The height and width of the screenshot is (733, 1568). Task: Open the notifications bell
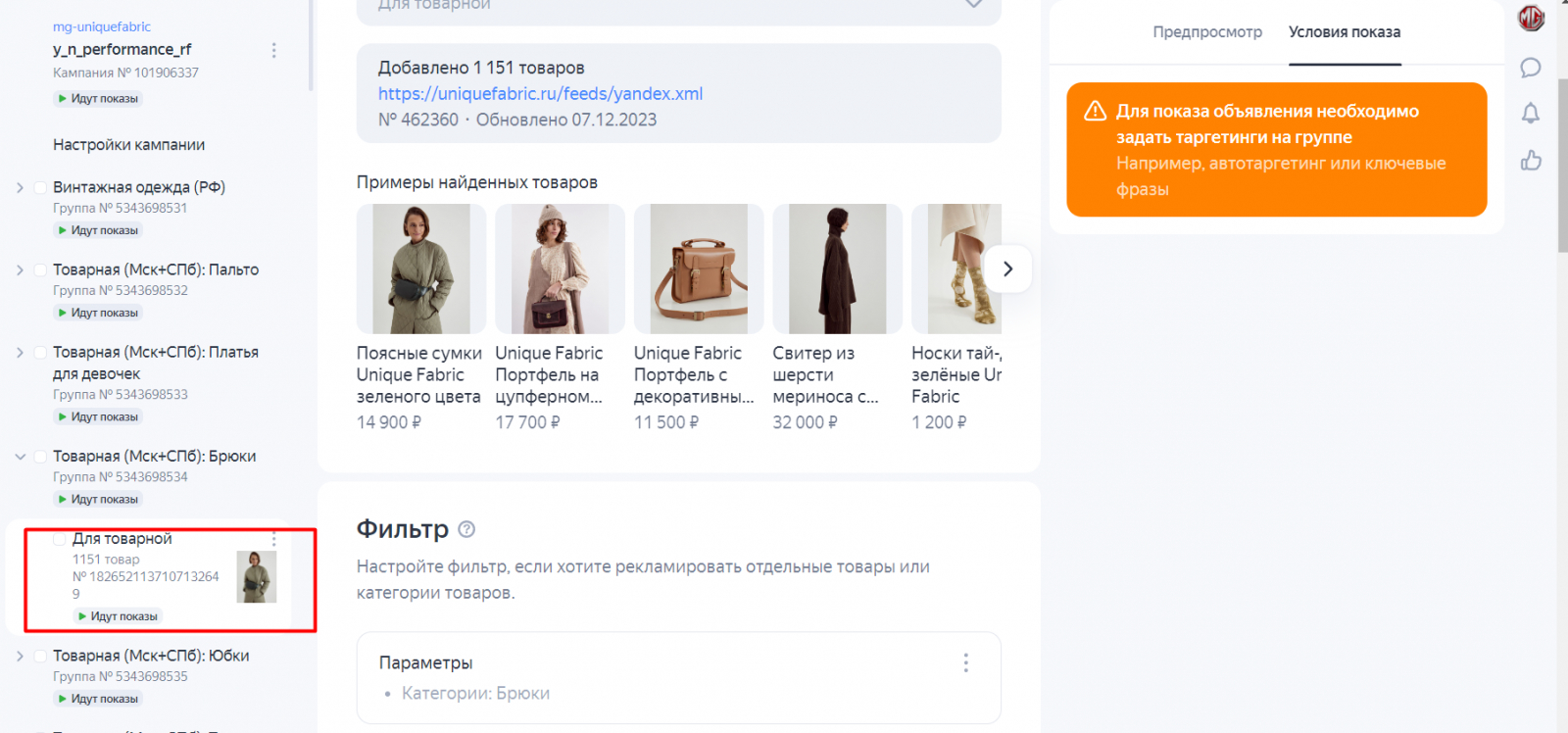pyautogui.click(x=1531, y=114)
